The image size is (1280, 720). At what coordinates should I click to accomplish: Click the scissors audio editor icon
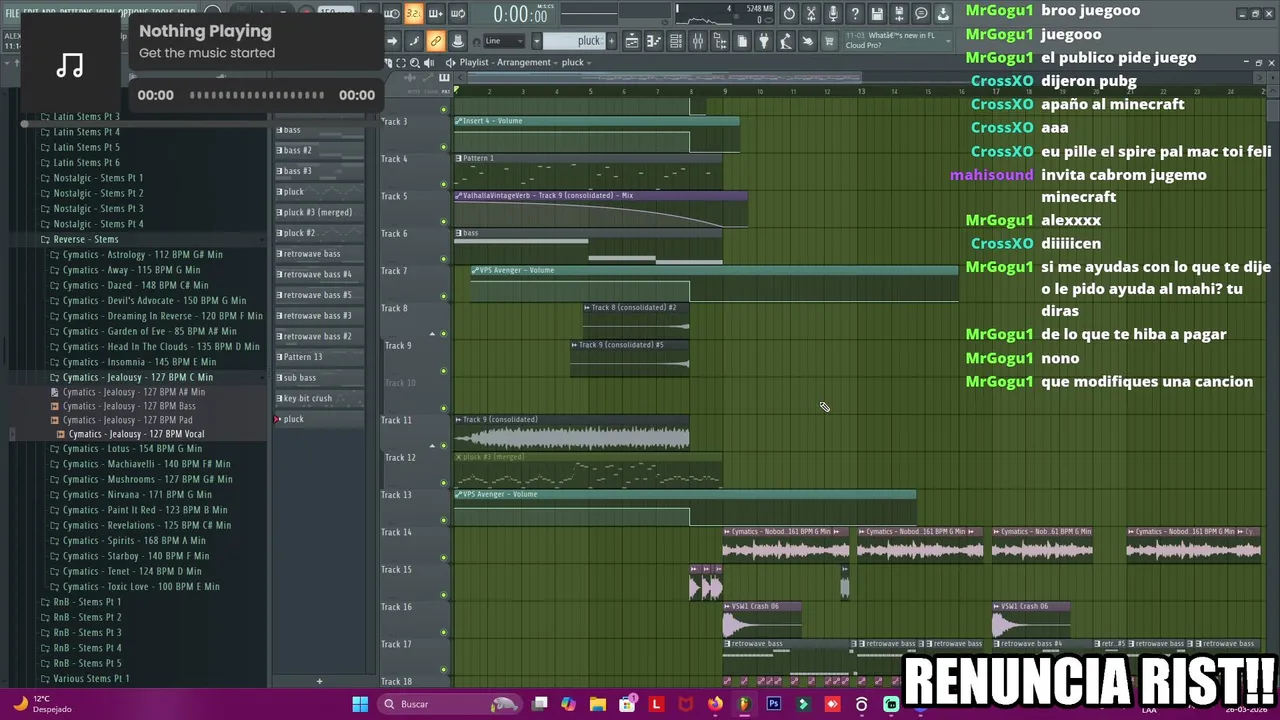[811, 14]
